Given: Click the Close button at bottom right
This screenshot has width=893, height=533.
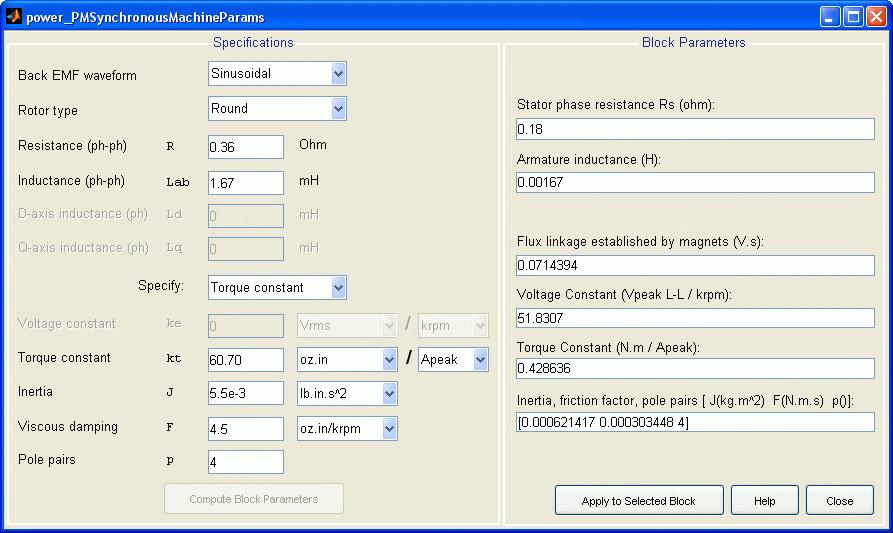Looking at the screenshot, I should pos(839,501).
